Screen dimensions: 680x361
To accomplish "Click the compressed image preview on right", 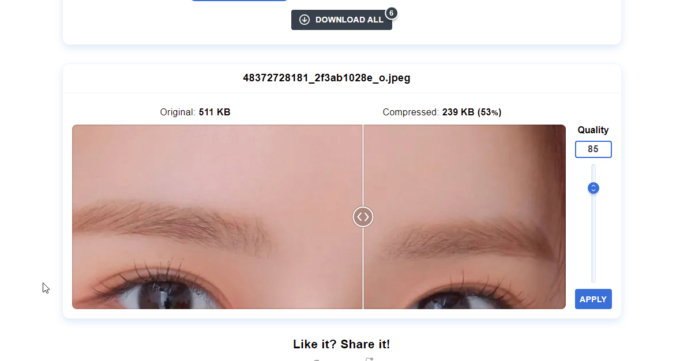I will click(x=464, y=217).
